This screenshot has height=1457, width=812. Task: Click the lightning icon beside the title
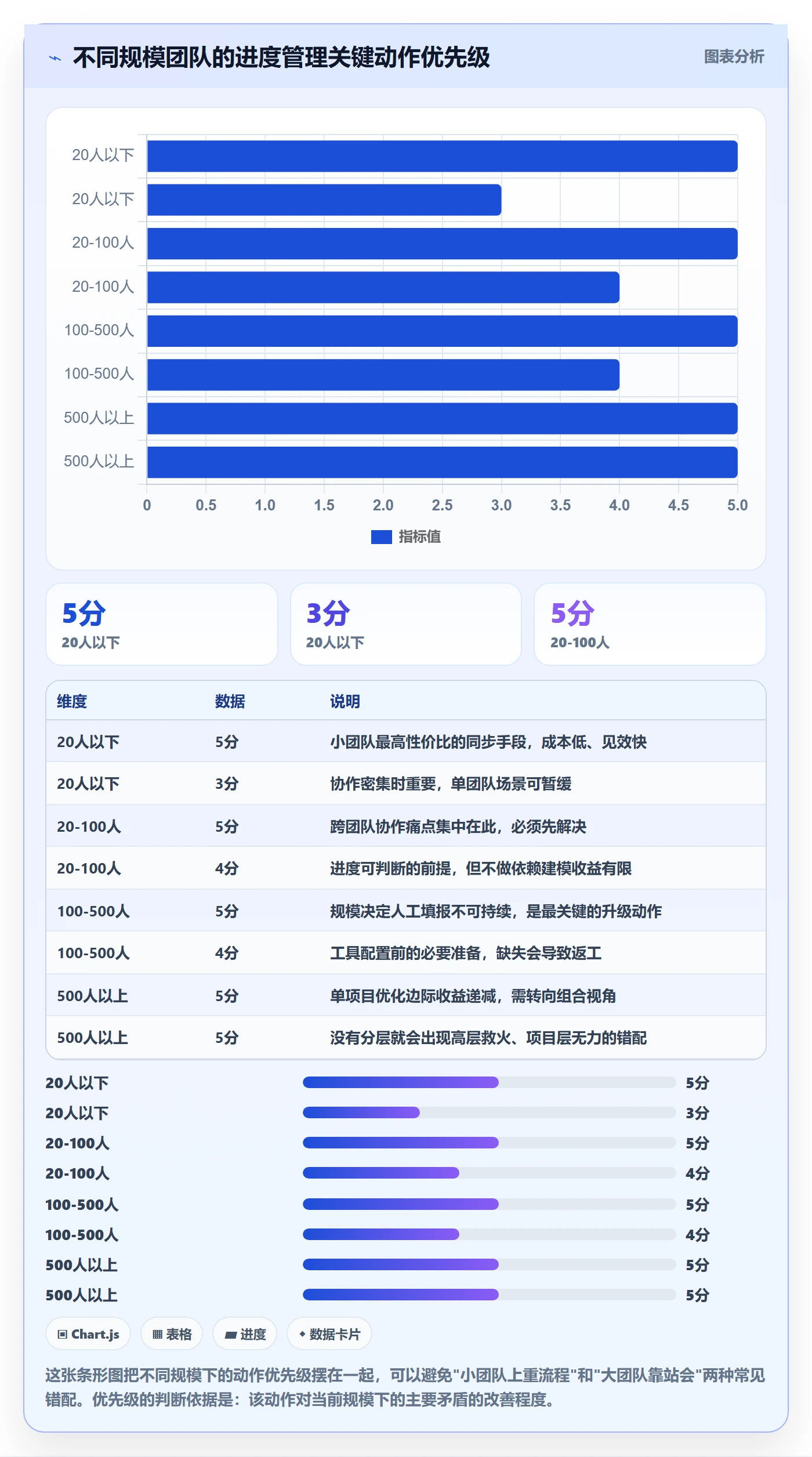(55, 58)
